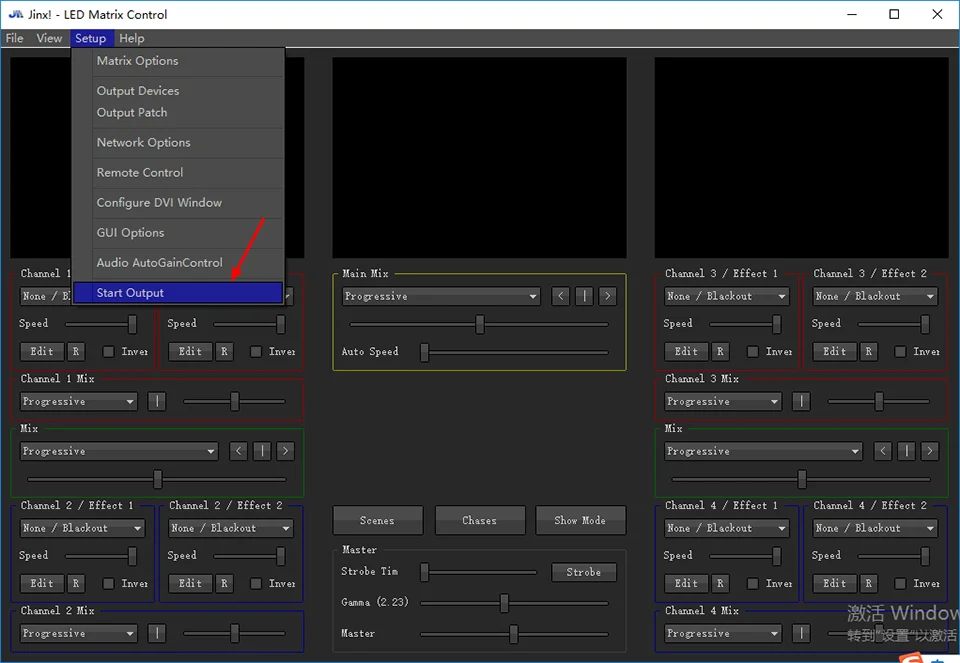Screen dimensions: 960x663
Task: Click right Mix next arrow below Channel 3
Action: pyautogui.click(x=929, y=451)
